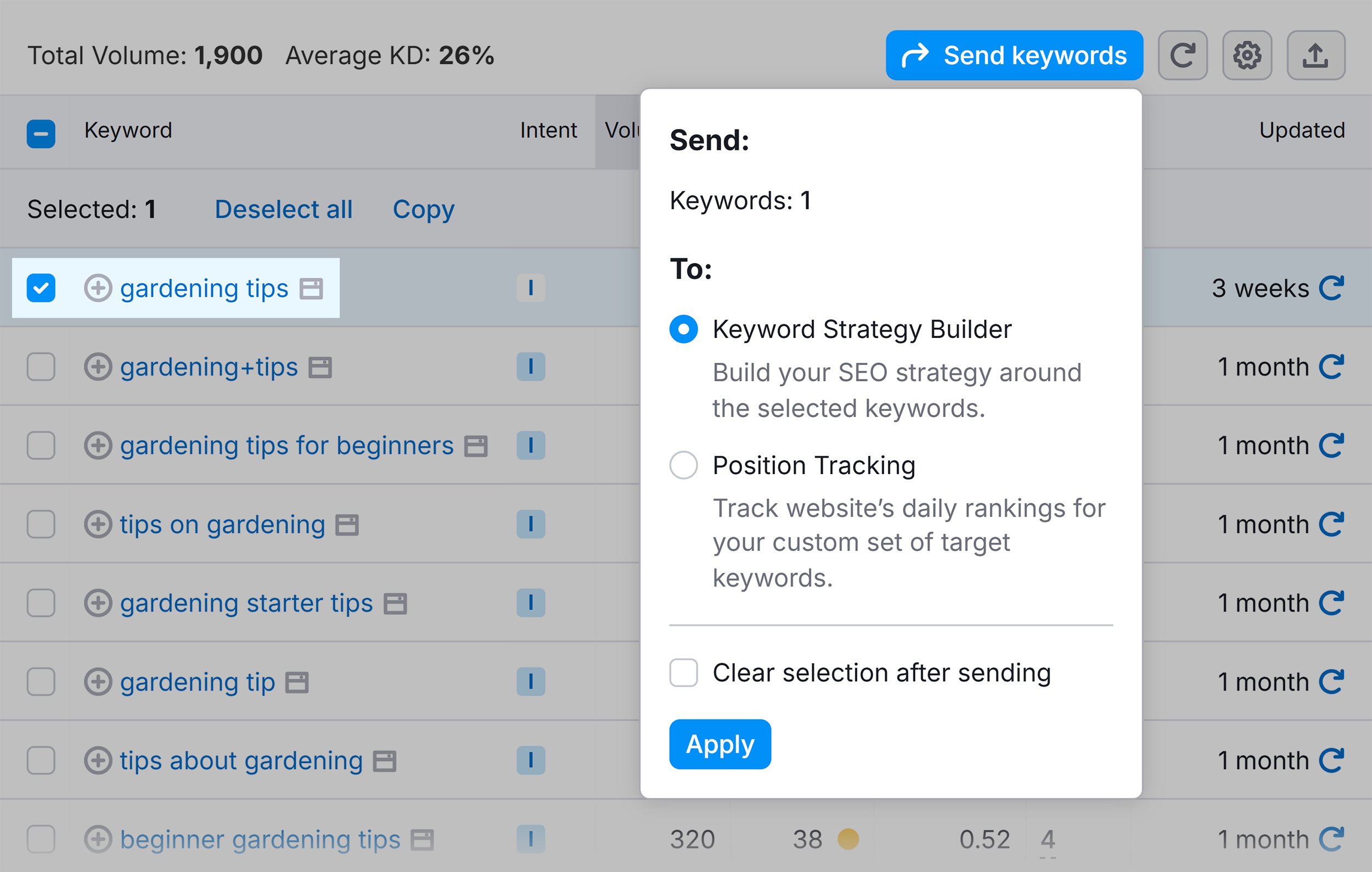
Task: Refresh all keyword data with the circular arrow icon
Action: pyautogui.click(x=1183, y=55)
